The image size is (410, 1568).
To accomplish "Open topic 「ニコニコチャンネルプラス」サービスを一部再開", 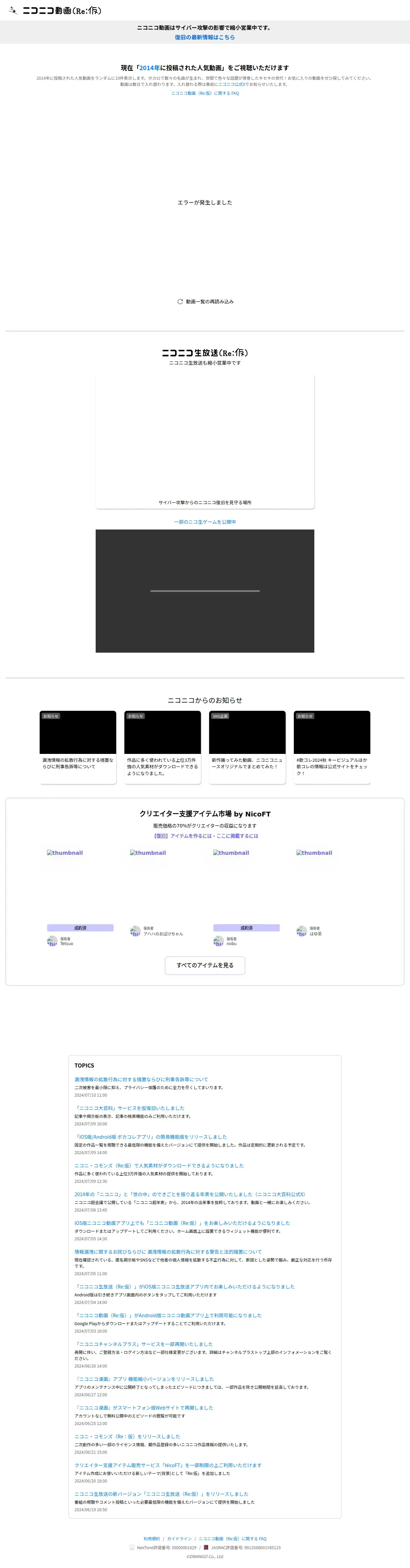I will point(144,1344).
